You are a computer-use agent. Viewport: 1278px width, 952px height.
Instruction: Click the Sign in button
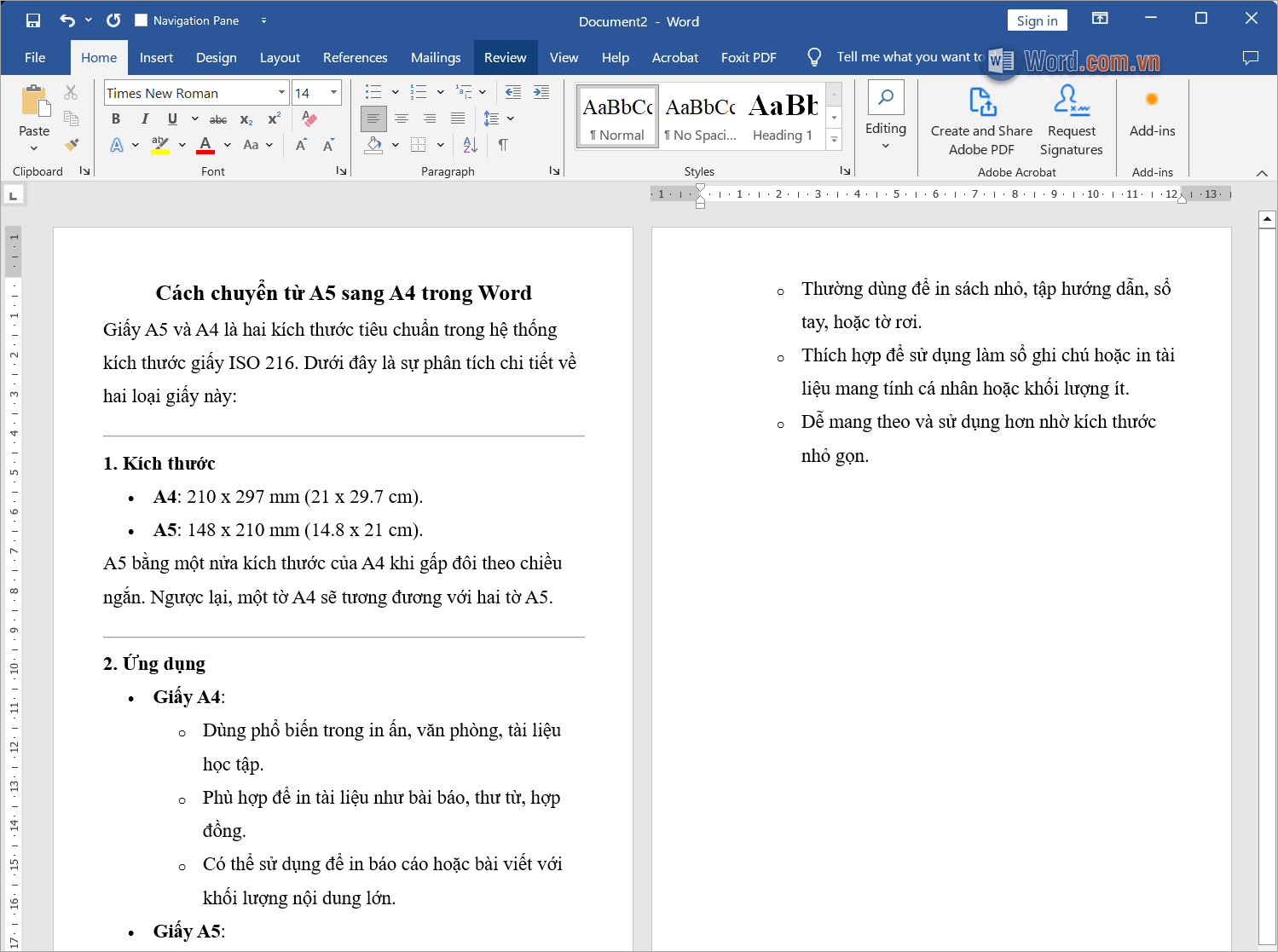(1037, 20)
